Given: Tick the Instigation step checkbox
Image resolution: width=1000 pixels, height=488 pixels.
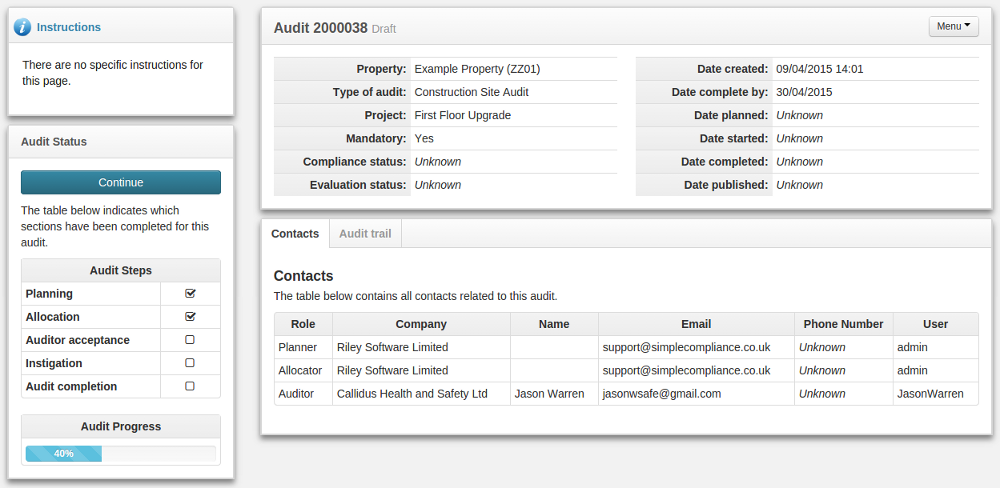Looking at the screenshot, I should 190,363.
